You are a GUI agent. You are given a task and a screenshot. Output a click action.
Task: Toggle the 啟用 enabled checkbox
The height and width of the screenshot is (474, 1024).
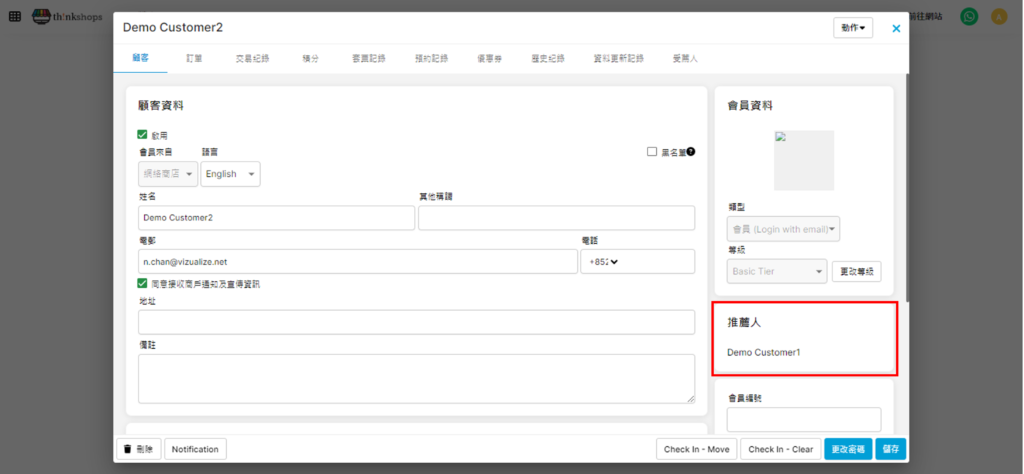pos(143,134)
